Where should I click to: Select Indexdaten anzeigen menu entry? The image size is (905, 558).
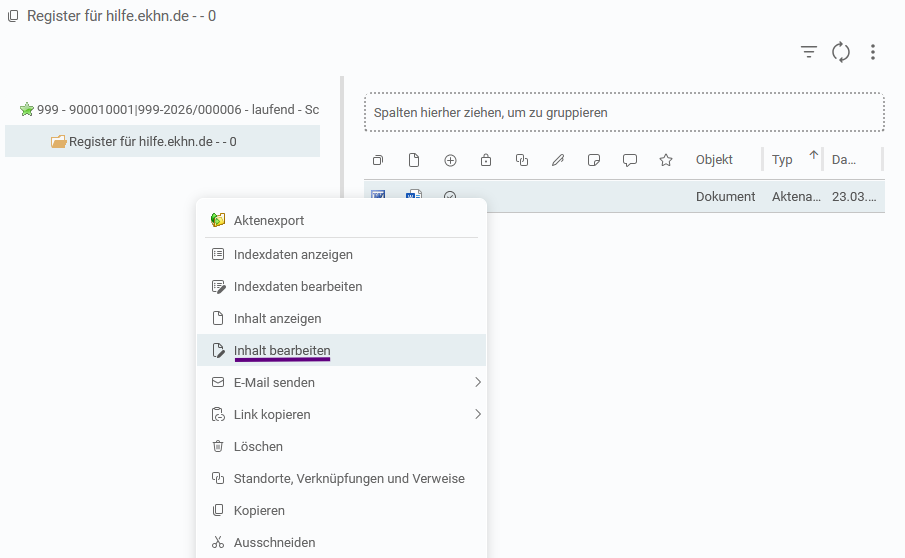pyautogui.click(x=342, y=254)
